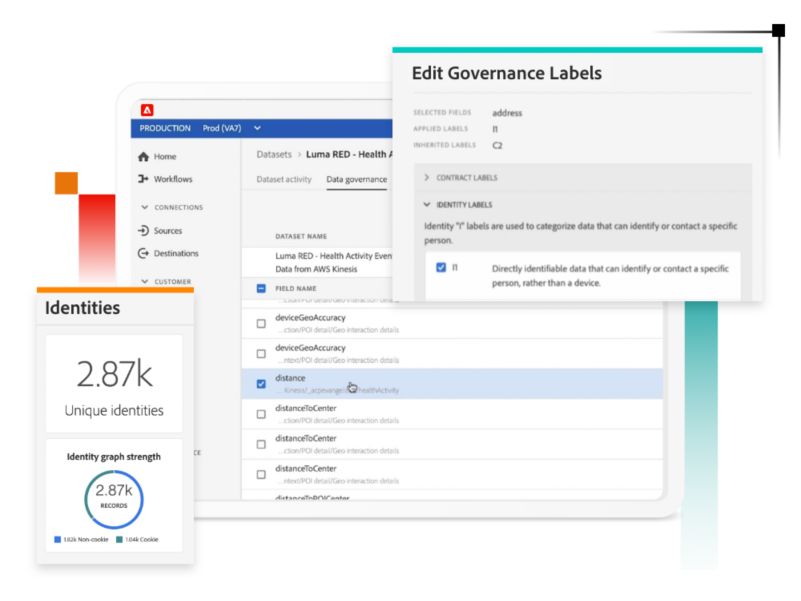The height and width of the screenshot is (601, 801).
Task: Click the teal Cookie legend swatch
Action: (x=119, y=539)
